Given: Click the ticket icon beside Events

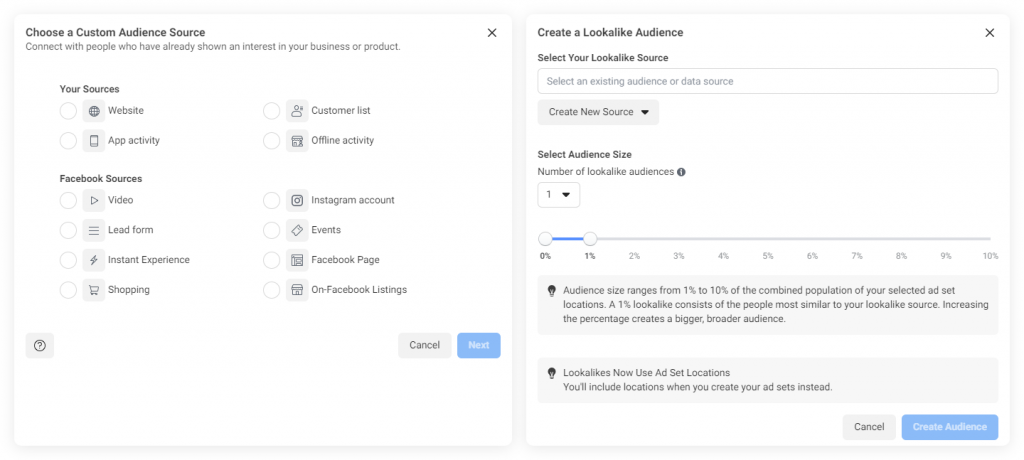Looking at the screenshot, I should coord(297,230).
